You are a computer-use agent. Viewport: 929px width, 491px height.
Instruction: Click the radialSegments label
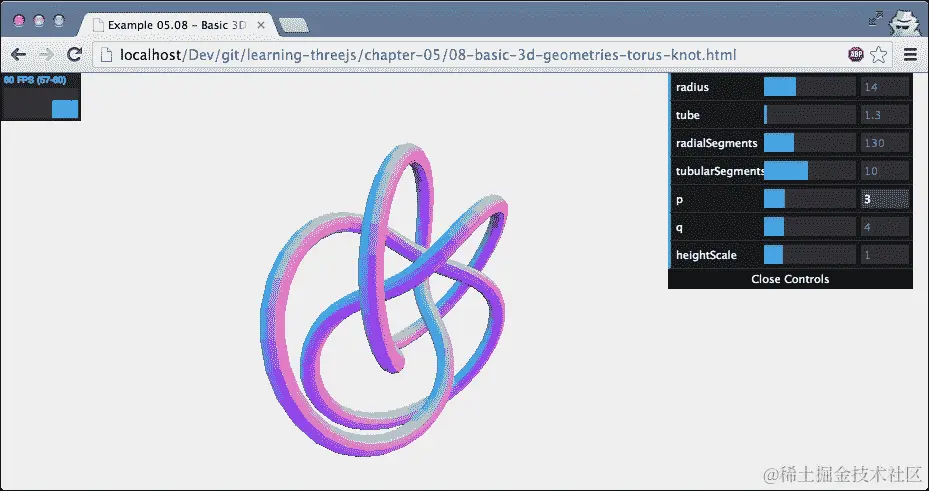point(716,143)
